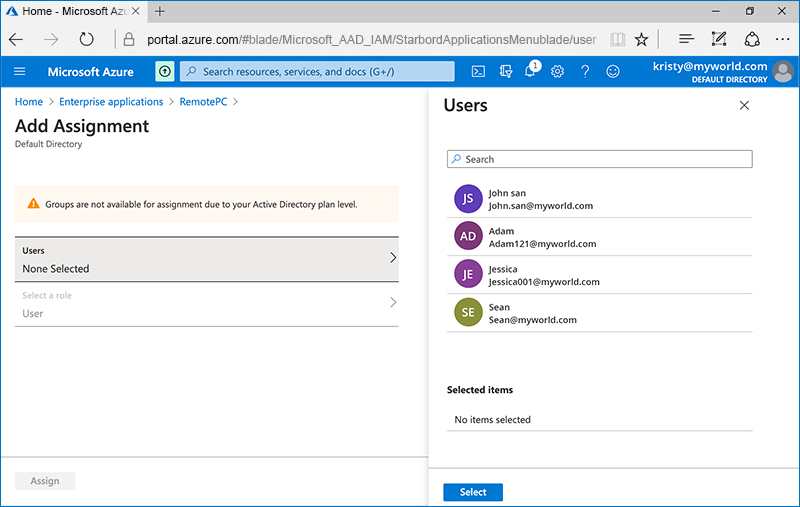This screenshot has height=507, width=800.
Task: Expand the Users None Selected row
Action: click(x=207, y=259)
